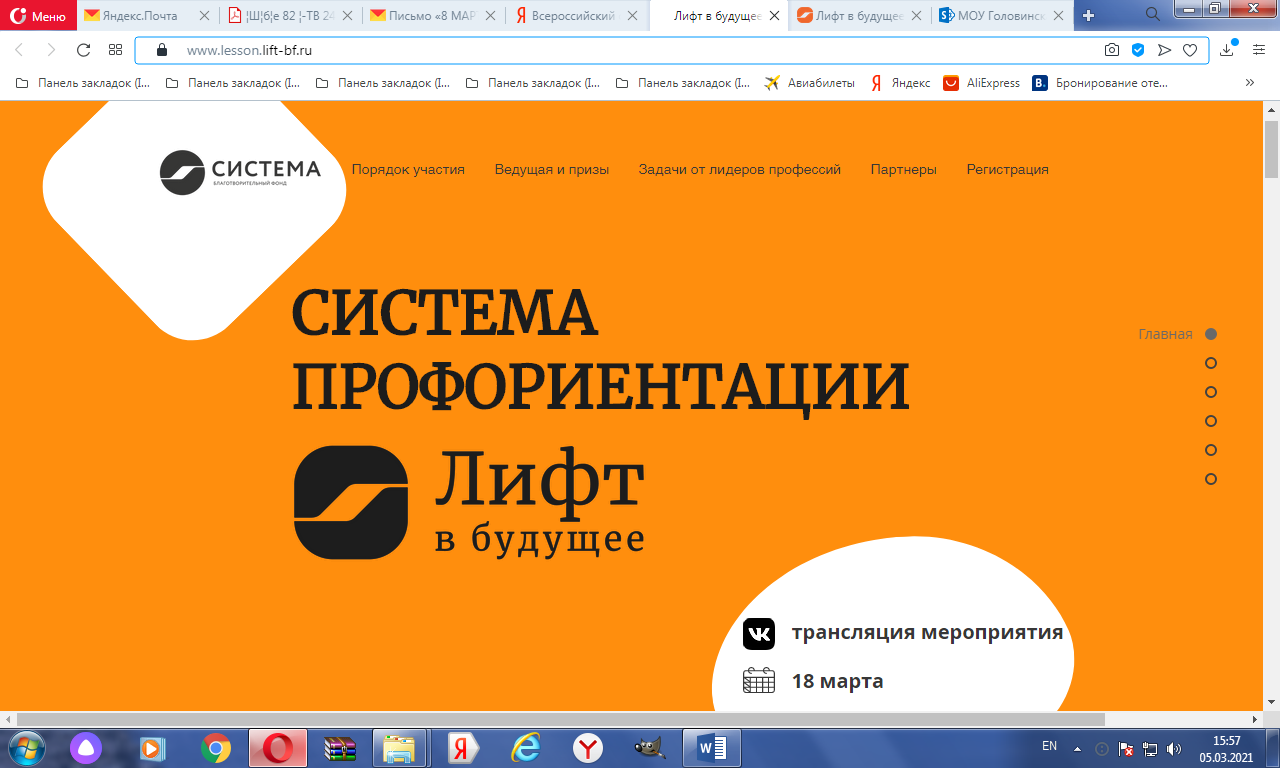The height and width of the screenshot is (768, 1280).
Task: Open the Яндекс bookmark
Action: pos(899,83)
